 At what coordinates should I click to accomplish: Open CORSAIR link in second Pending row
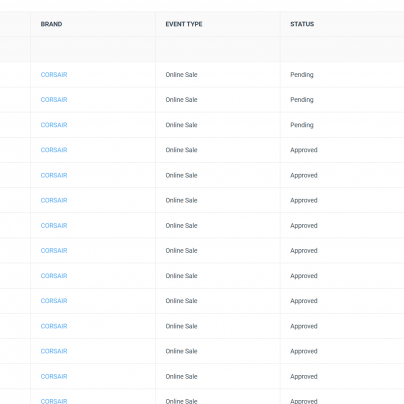coord(54,100)
